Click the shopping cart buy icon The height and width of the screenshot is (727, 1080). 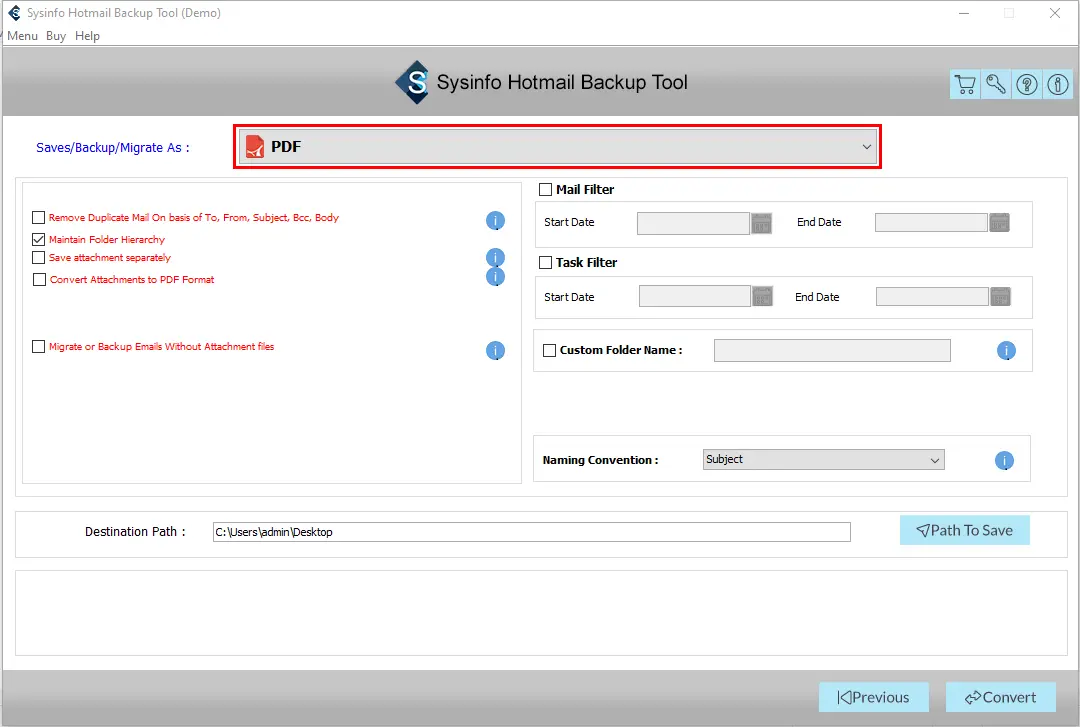pyautogui.click(x=965, y=85)
